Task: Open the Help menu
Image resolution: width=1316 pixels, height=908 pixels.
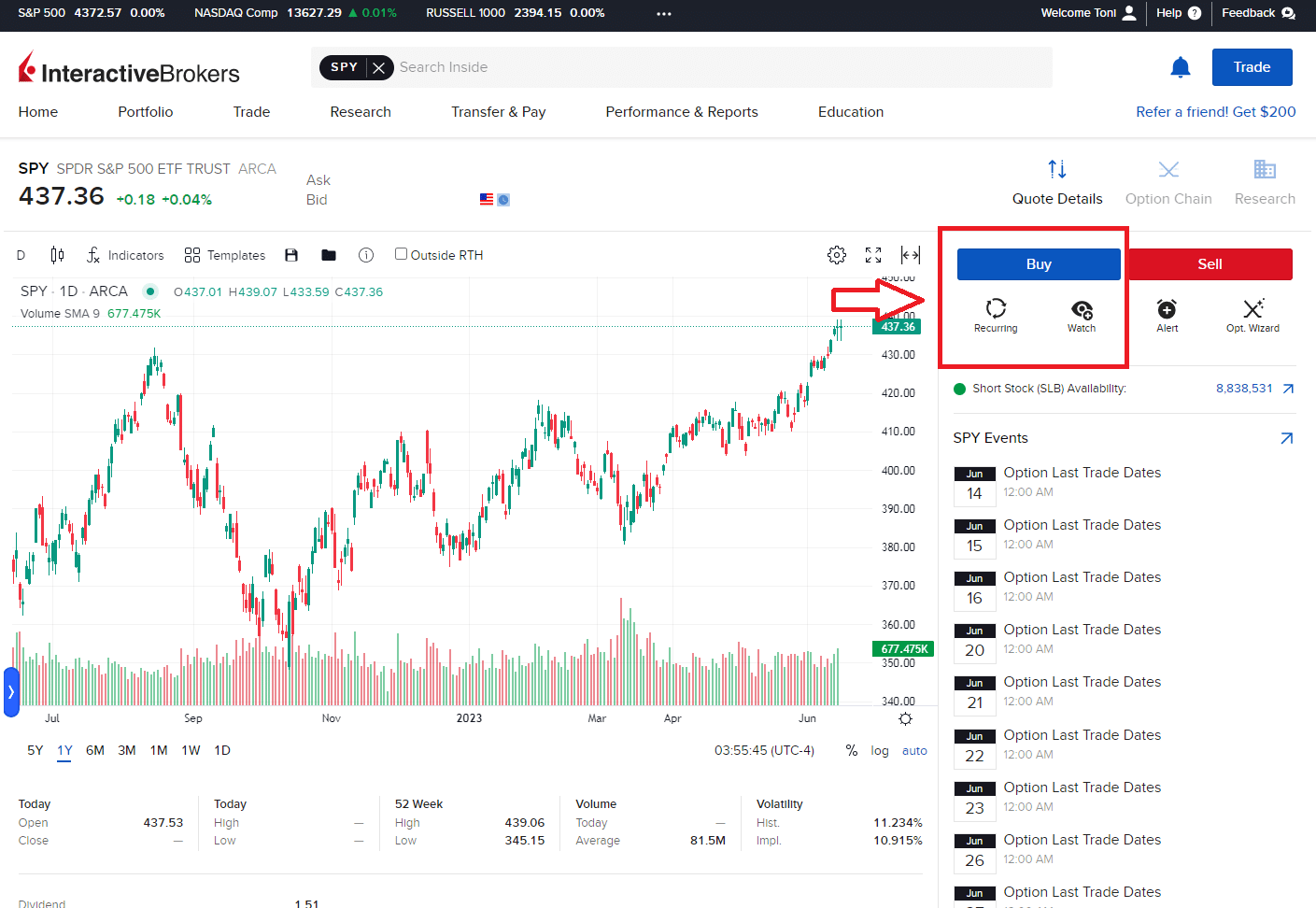Action: coord(1179,13)
